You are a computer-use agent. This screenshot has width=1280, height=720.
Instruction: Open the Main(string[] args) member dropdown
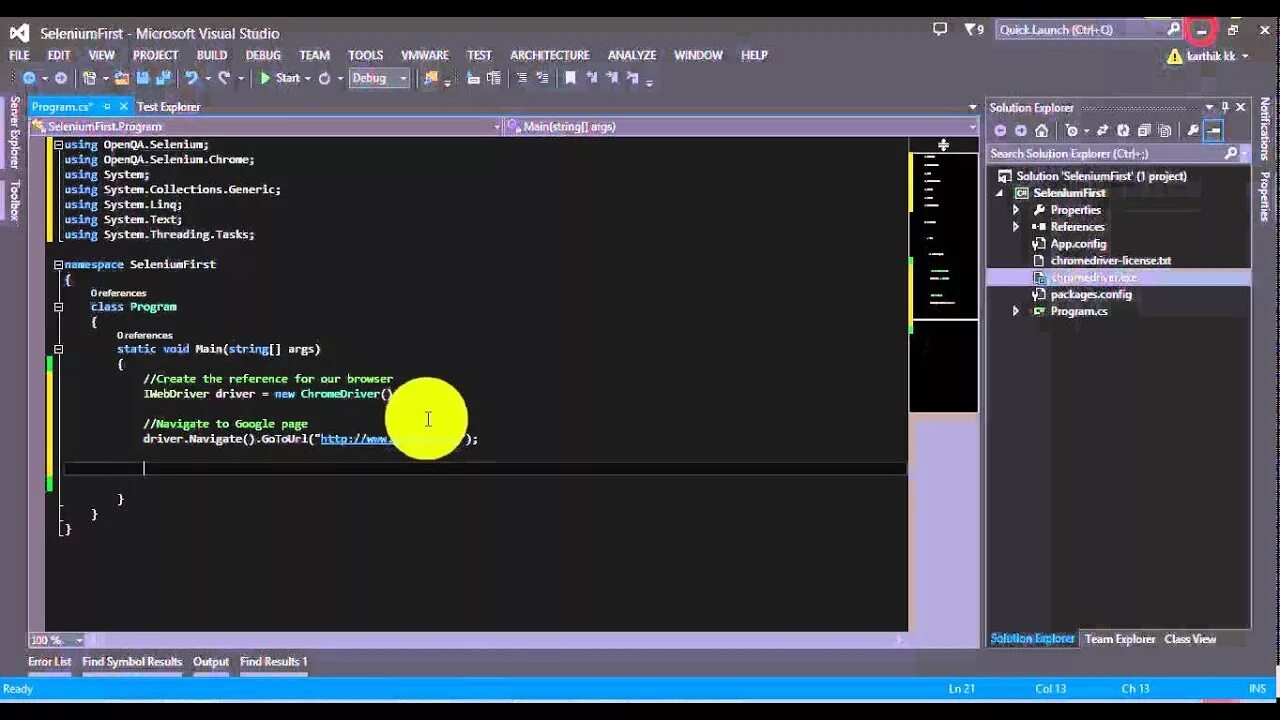pos(741,126)
